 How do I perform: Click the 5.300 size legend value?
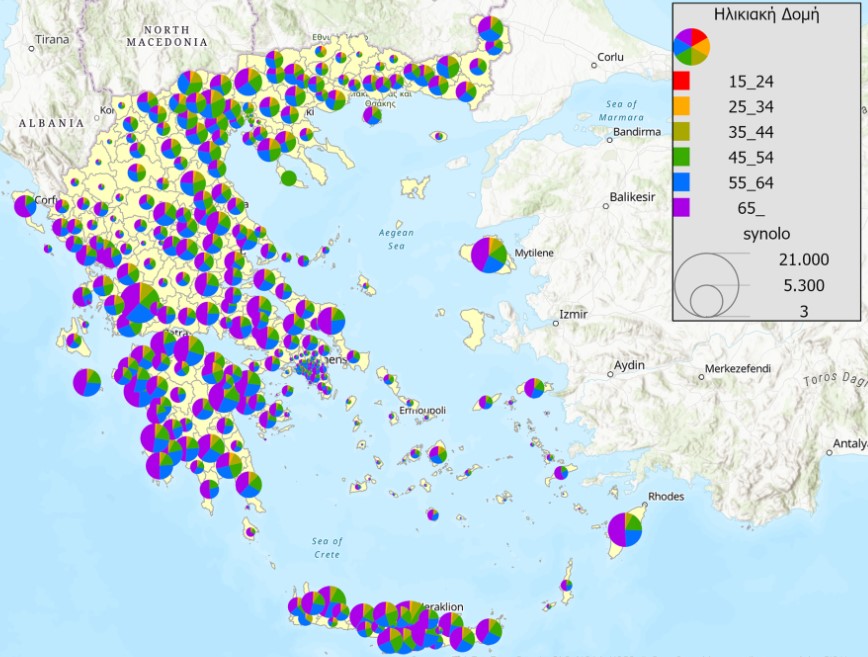click(804, 286)
